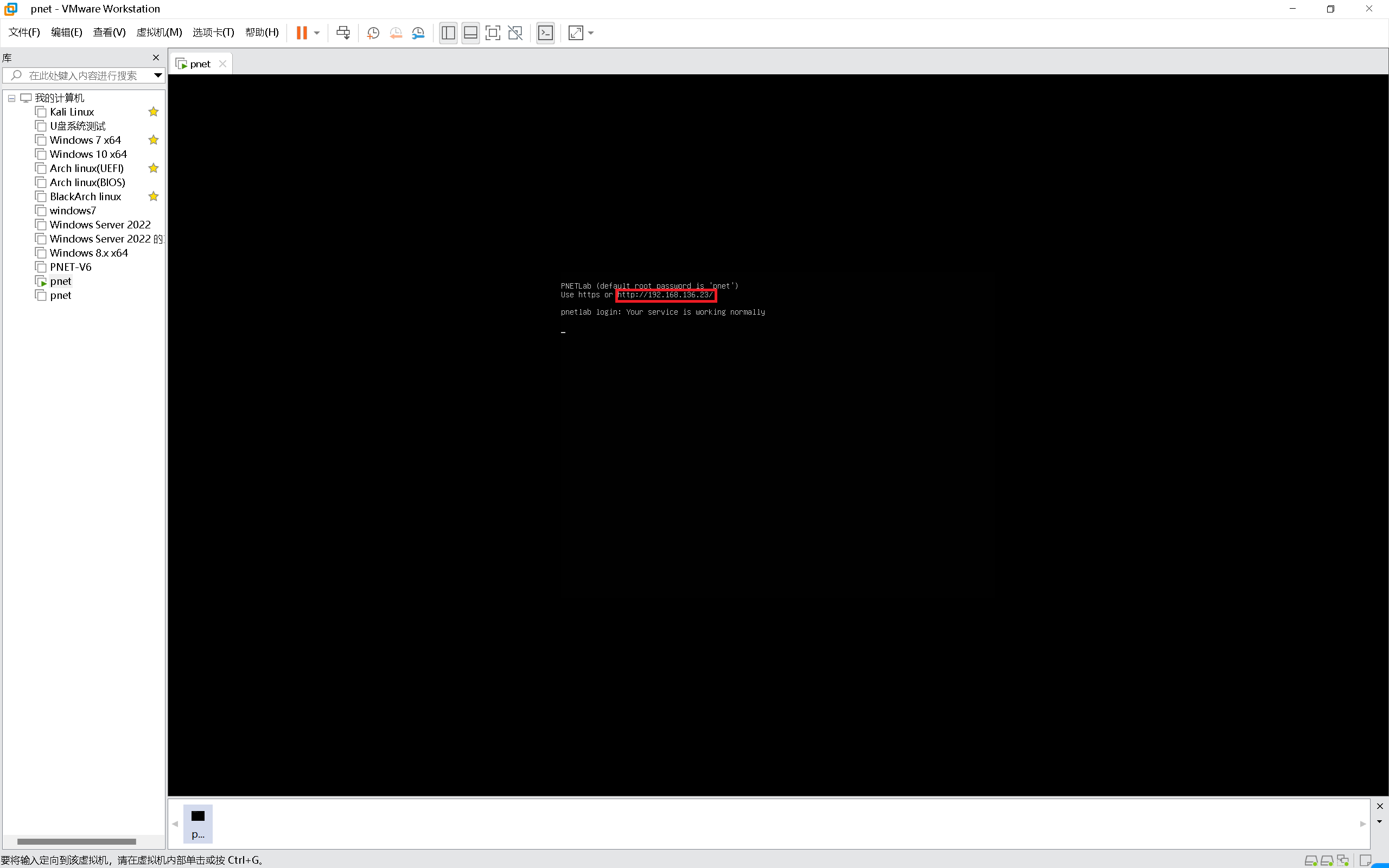Open the console view icon
Viewport: 1389px width, 868px height.
(545, 33)
